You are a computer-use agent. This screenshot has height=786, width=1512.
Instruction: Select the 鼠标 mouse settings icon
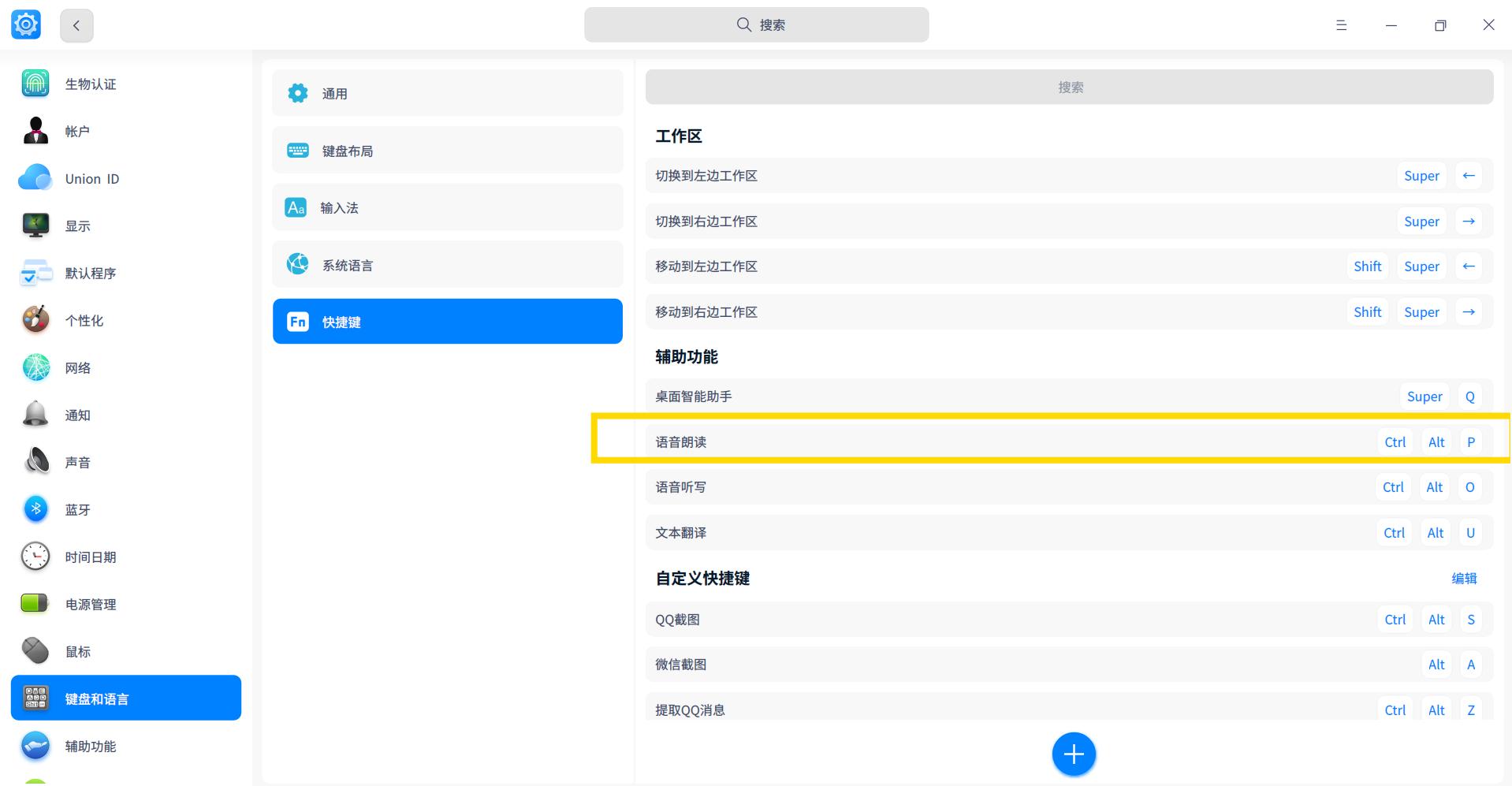35,650
